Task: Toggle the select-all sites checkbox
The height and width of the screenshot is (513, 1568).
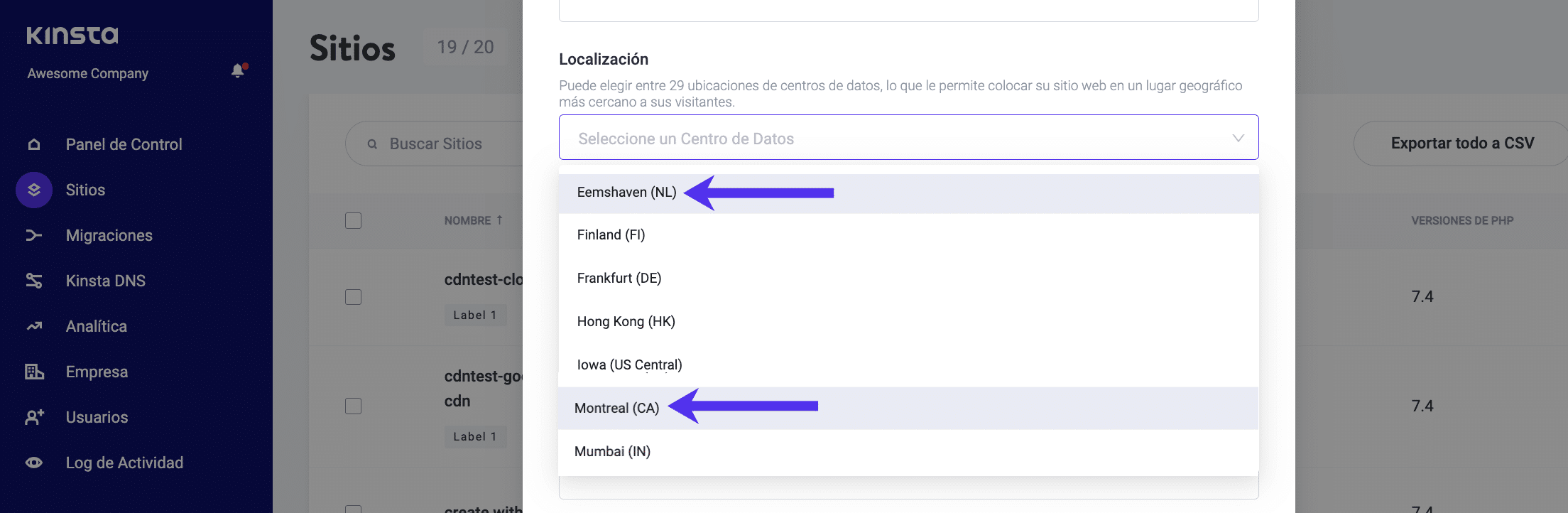Action: (x=353, y=221)
